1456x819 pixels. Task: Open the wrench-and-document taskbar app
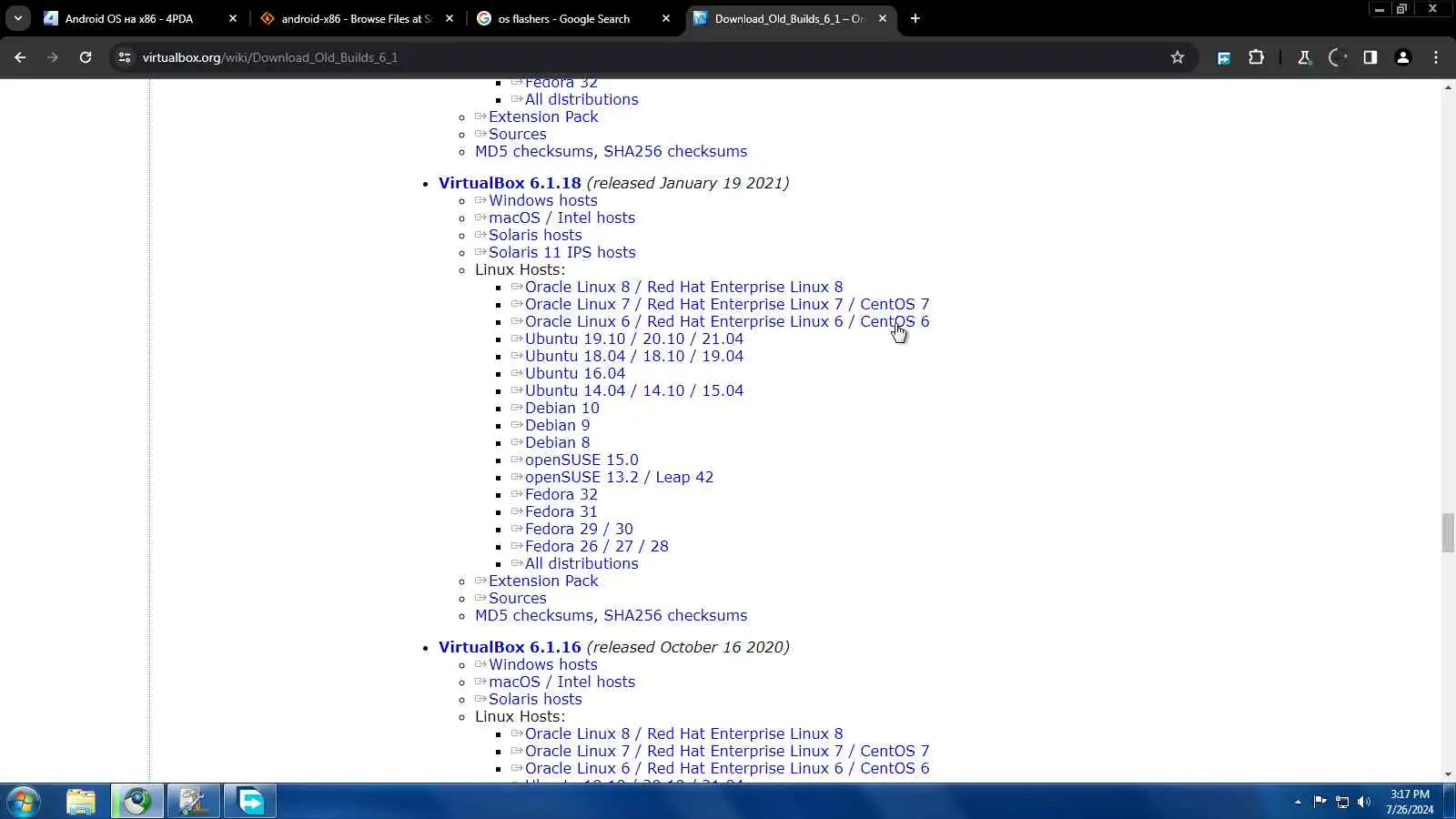tap(194, 802)
